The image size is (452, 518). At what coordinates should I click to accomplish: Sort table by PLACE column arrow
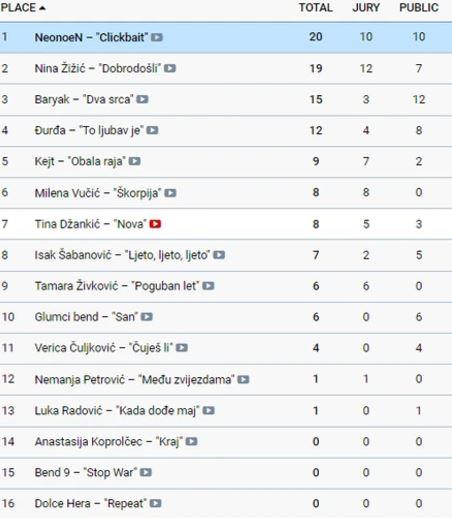pos(42,8)
